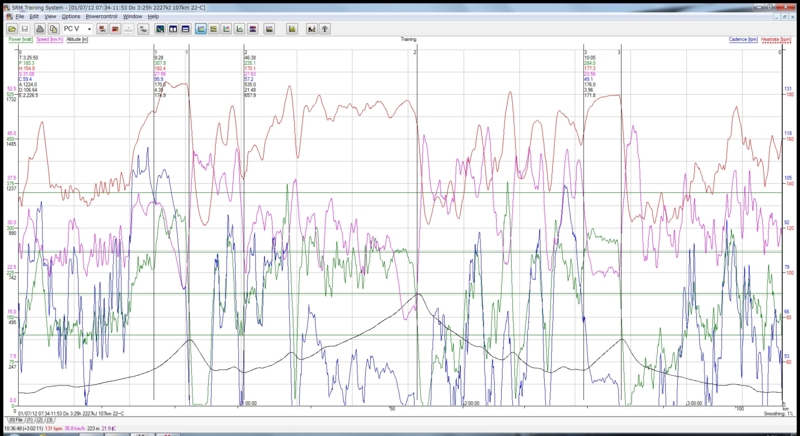The image size is (800, 436).
Task: Open the Options menu
Action: (71, 17)
